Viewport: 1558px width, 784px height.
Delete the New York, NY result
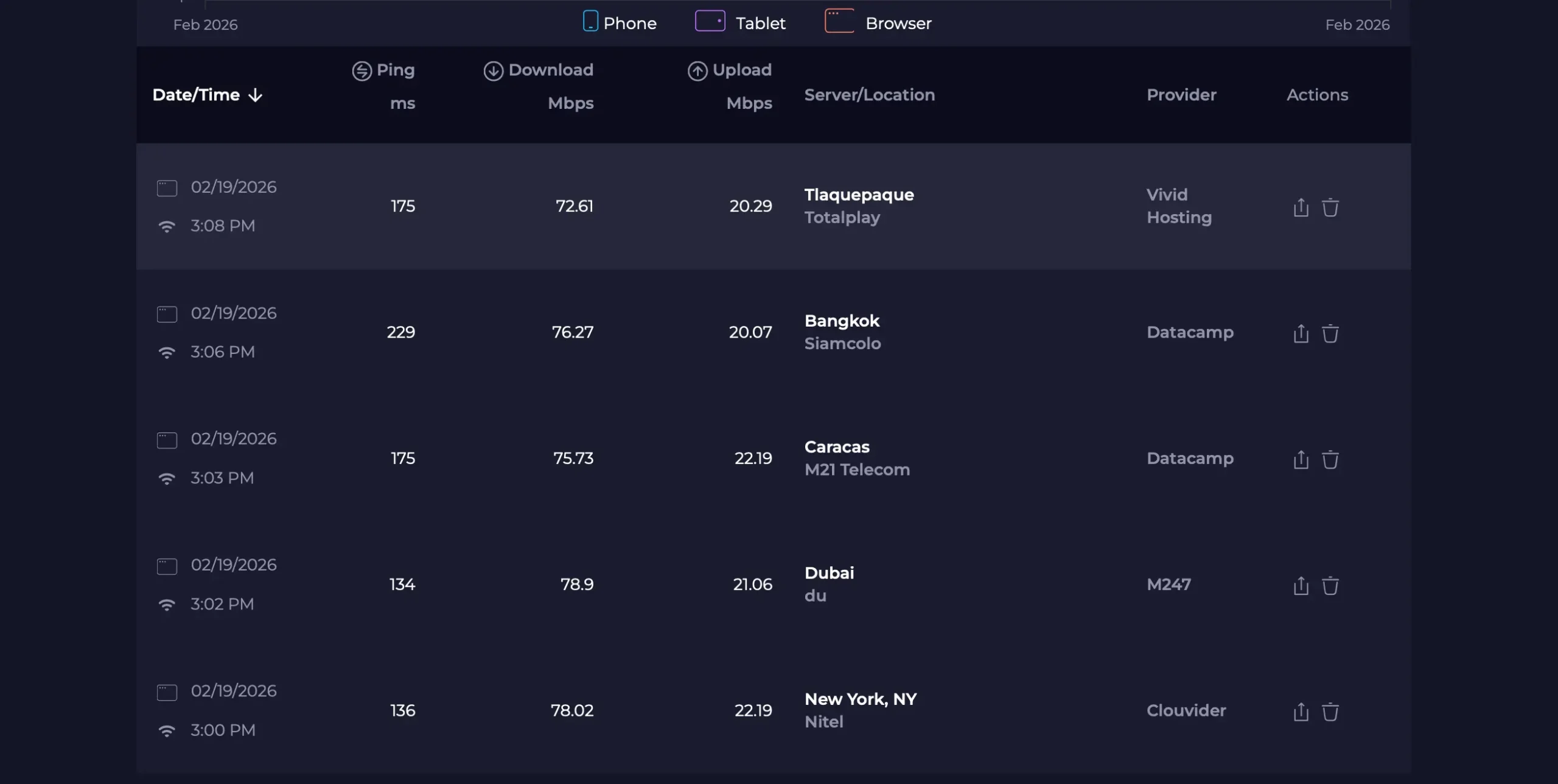point(1330,711)
